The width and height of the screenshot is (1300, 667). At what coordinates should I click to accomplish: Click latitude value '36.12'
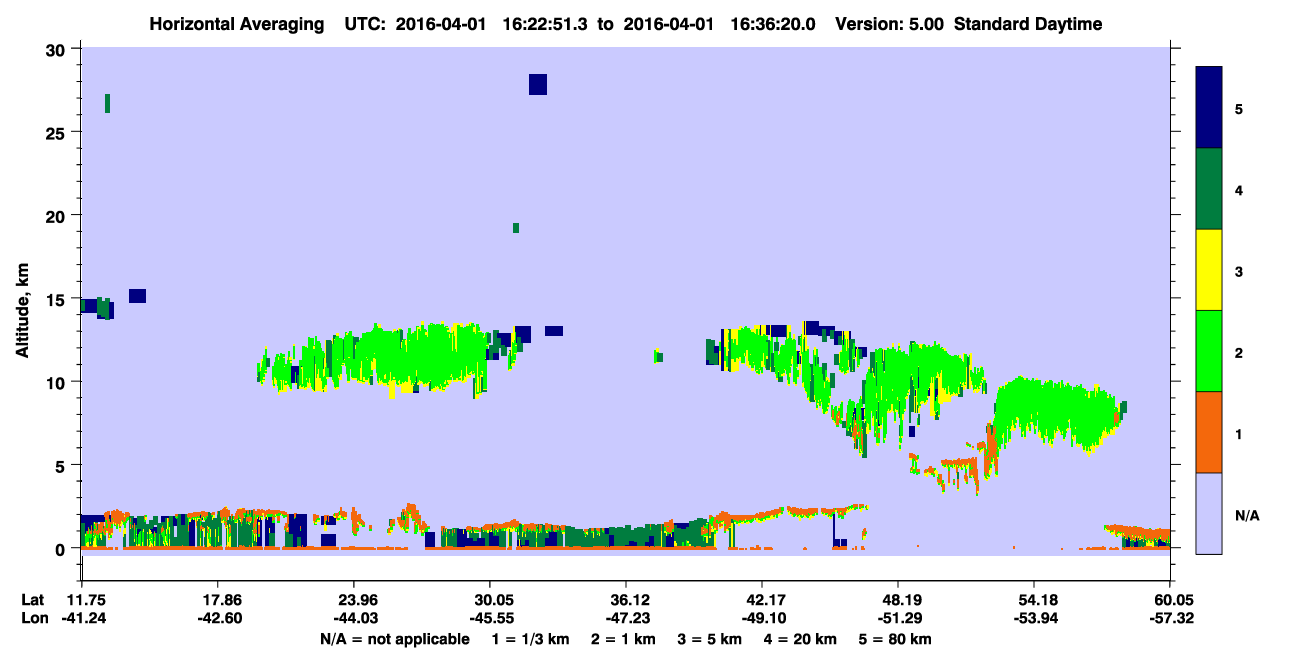(626, 600)
